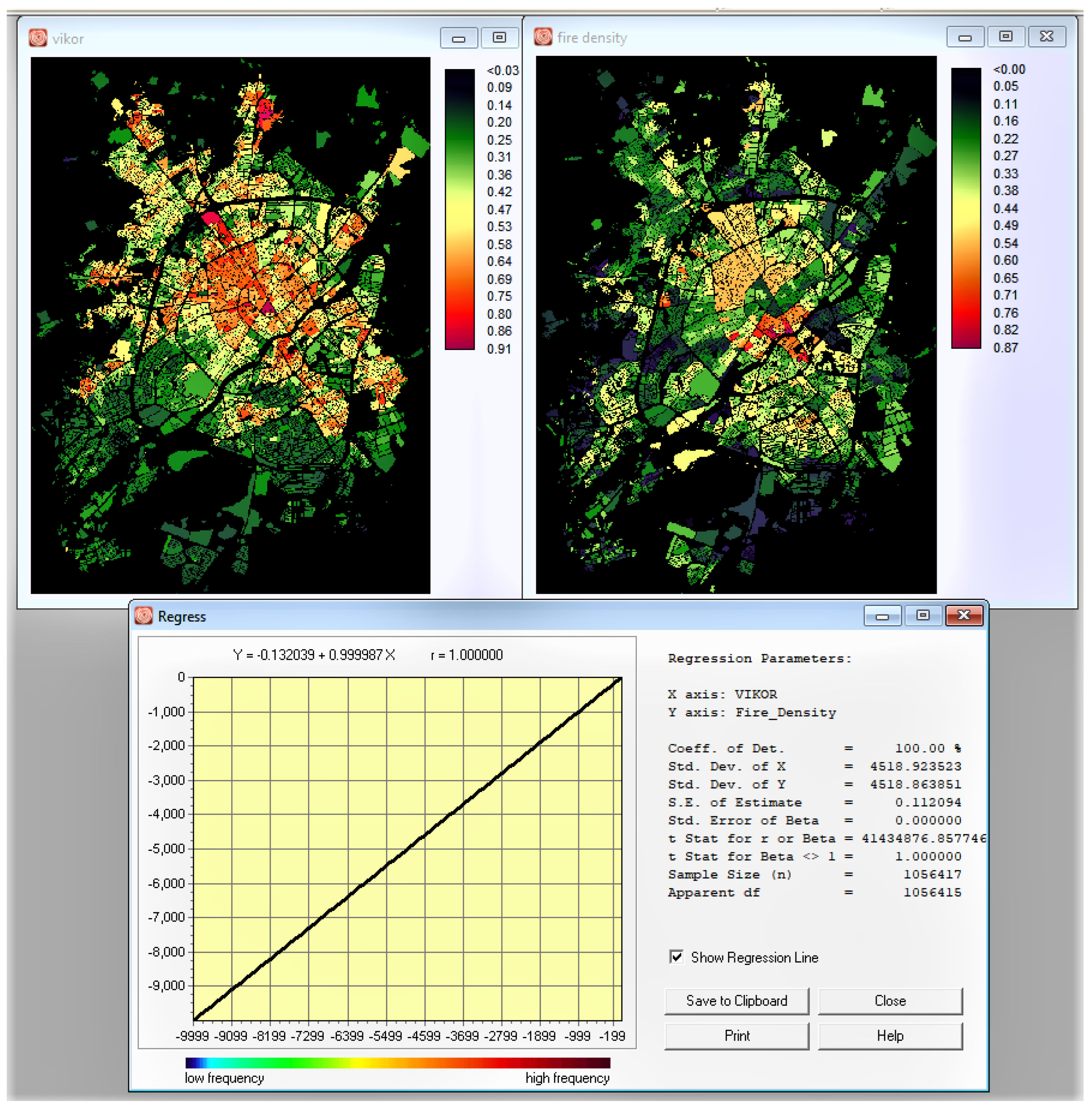Viewport: 1092px width, 1108px height.
Task: Maximize the vikor map window
Action: [499, 38]
